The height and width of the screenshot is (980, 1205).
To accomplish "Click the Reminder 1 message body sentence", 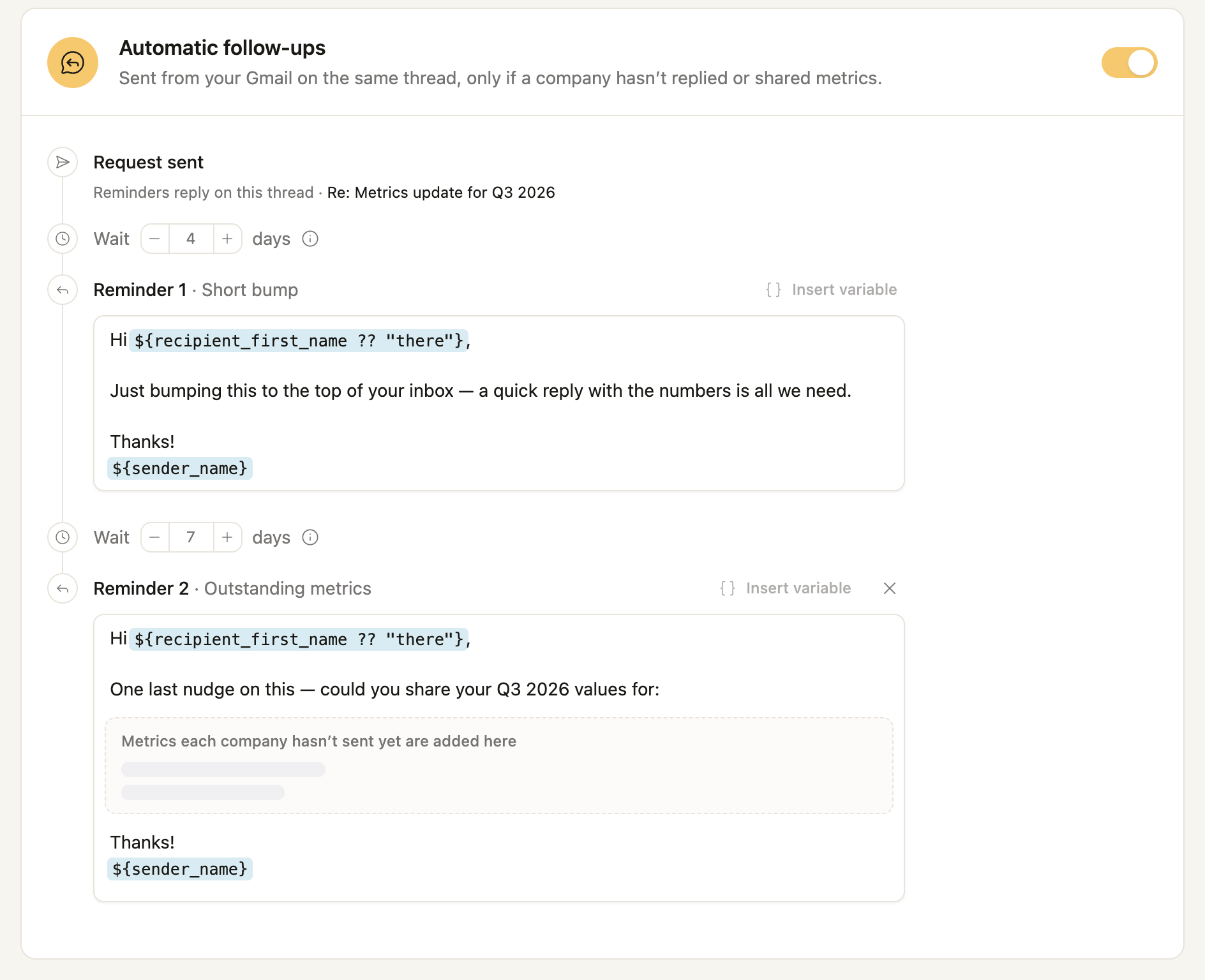I will click(x=481, y=390).
